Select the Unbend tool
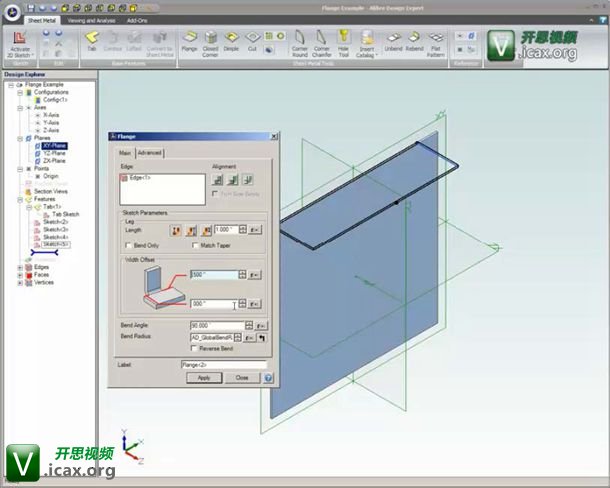This screenshot has height=488, width=610. click(x=393, y=42)
